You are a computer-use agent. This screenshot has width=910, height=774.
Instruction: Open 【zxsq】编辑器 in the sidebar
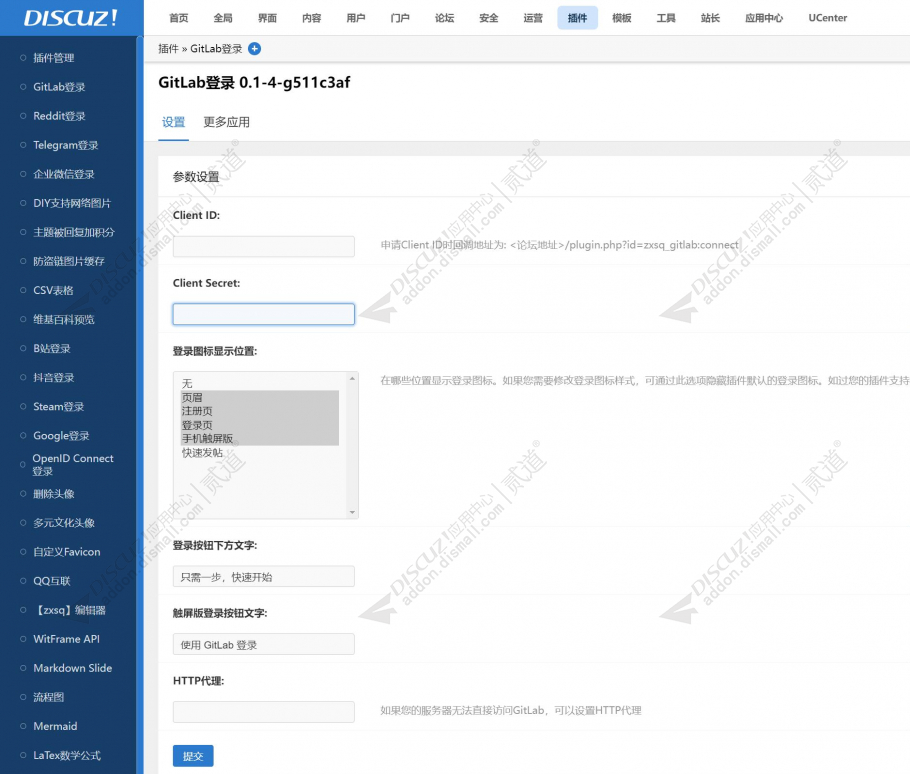tap(70, 610)
